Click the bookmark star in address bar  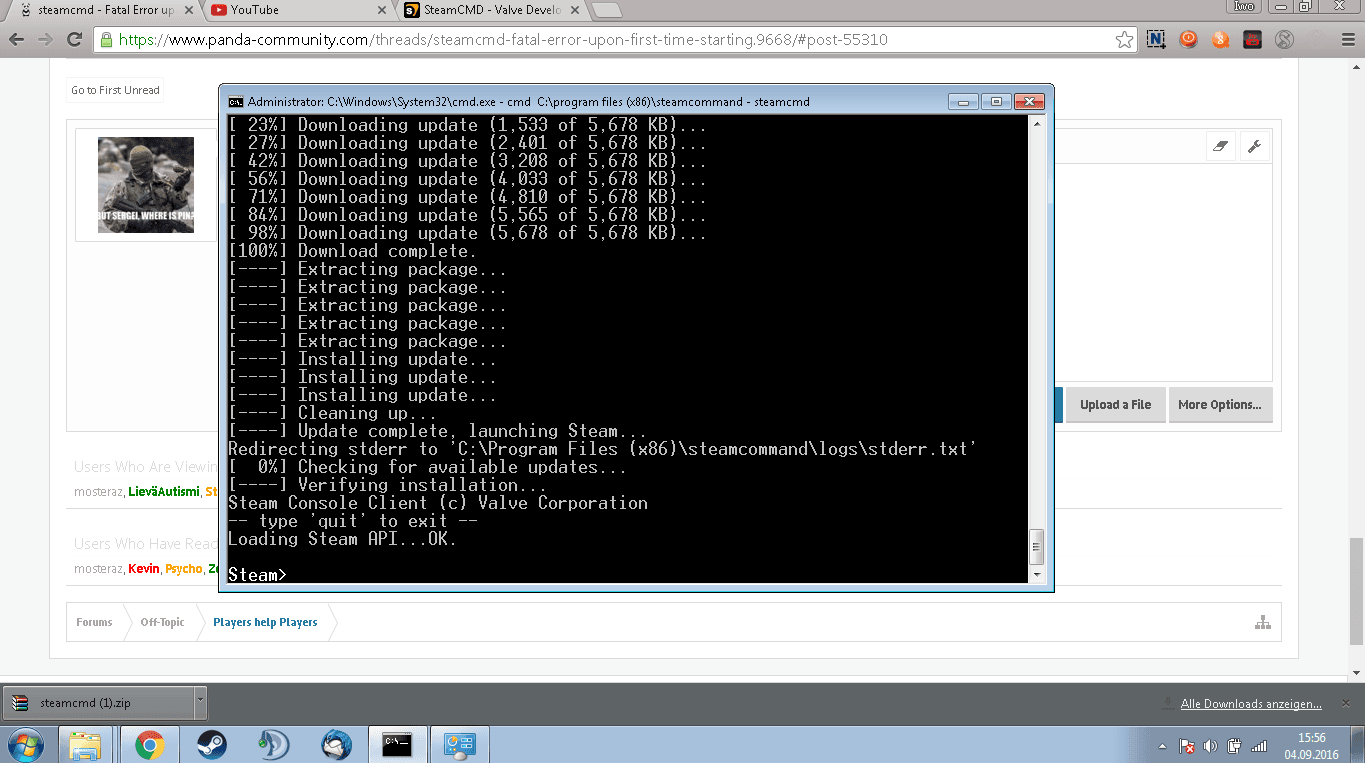1124,40
